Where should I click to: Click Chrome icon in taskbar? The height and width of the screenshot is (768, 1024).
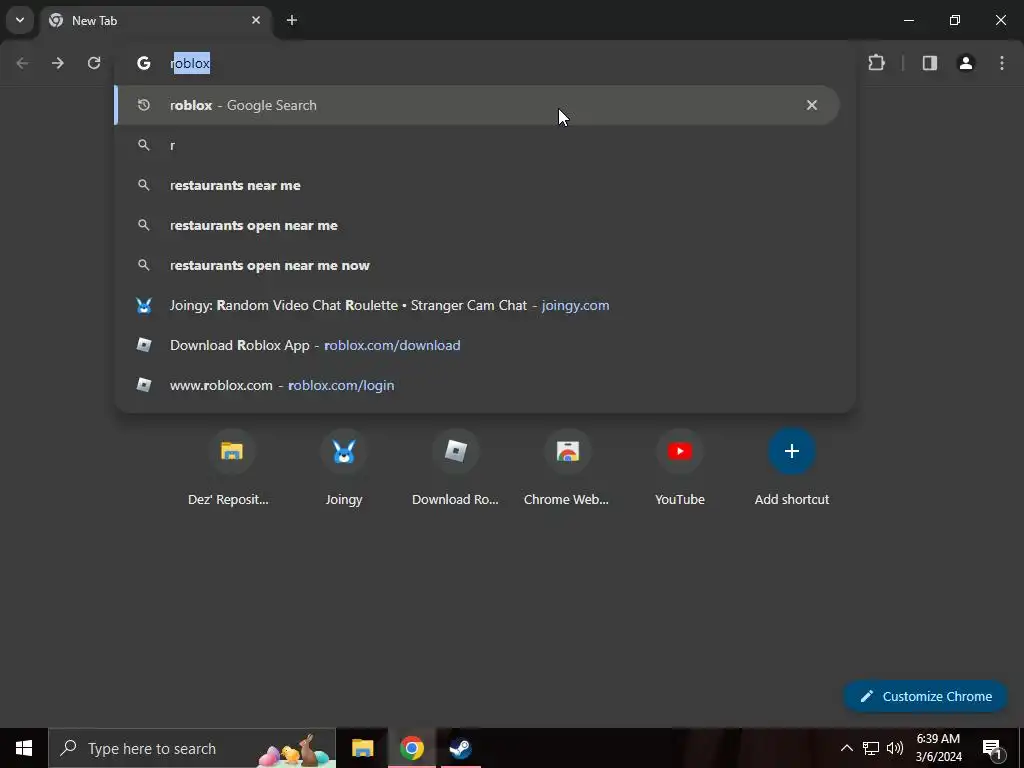(411, 748)
